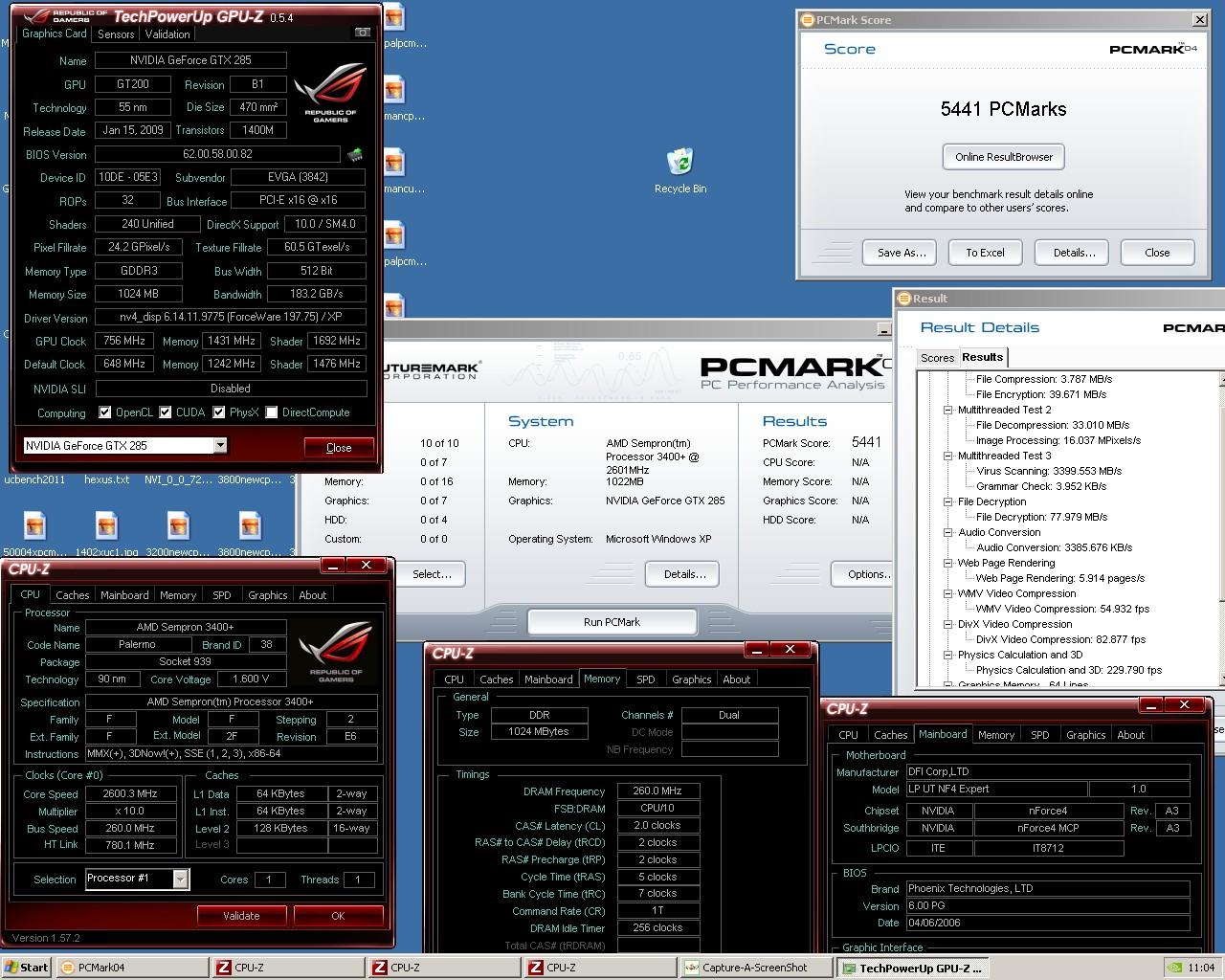Switch to Scores tab in Result window
1225x980 pixels.
[x=937, y=358]
